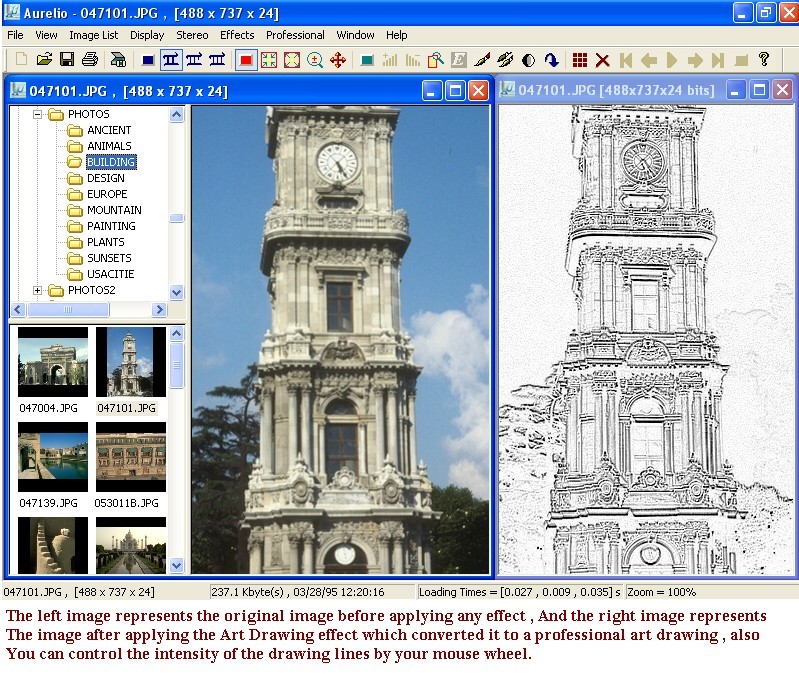This screenshot has height=676, width=799.
Task: Select the USACITIE folder
Action: (111, 274)
